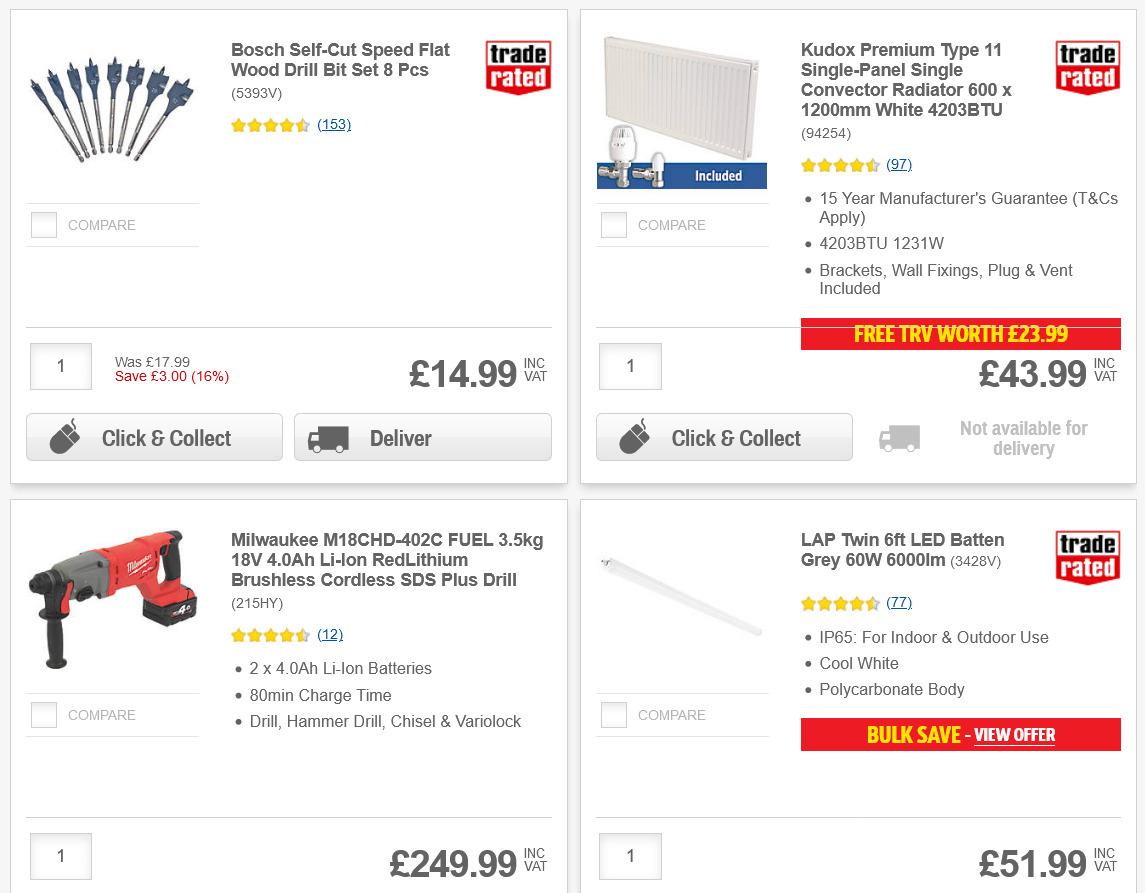The width and height of the screenshot is (1145, 893).
Task: Enable Compare for the Bosch drill bit set
Action: coord(44,225)
